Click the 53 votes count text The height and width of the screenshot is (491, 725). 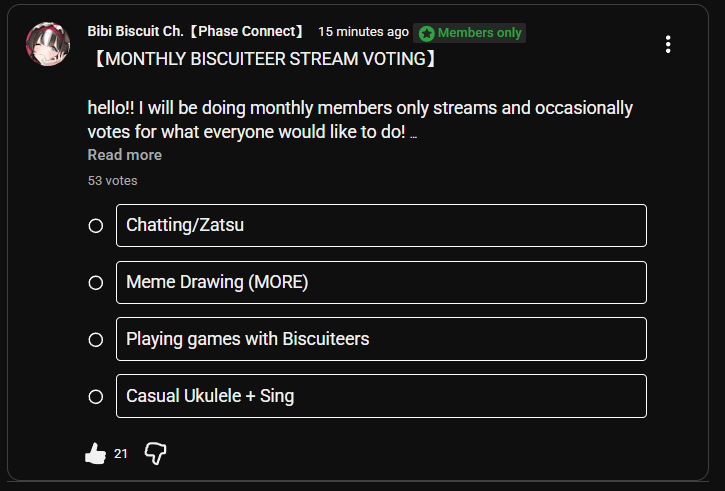click(x=112, y=180)
